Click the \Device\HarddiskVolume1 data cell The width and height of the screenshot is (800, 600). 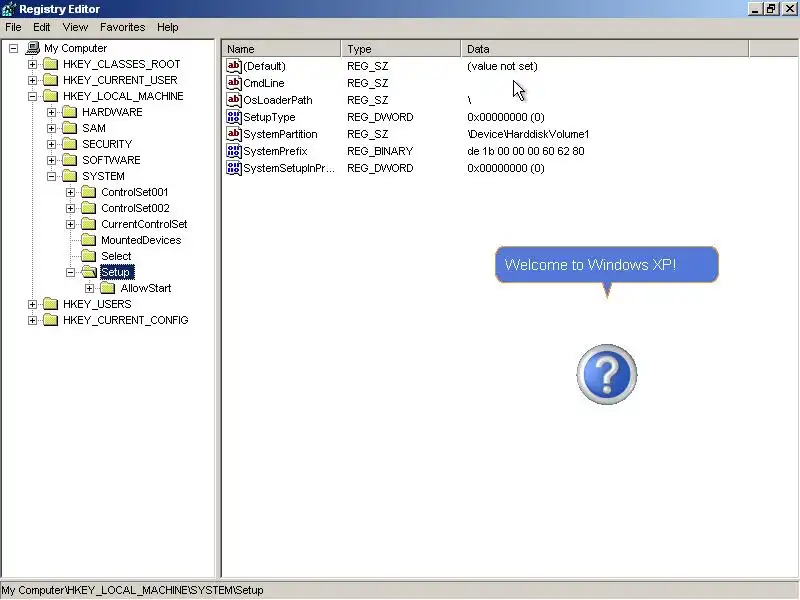point(528,134)
